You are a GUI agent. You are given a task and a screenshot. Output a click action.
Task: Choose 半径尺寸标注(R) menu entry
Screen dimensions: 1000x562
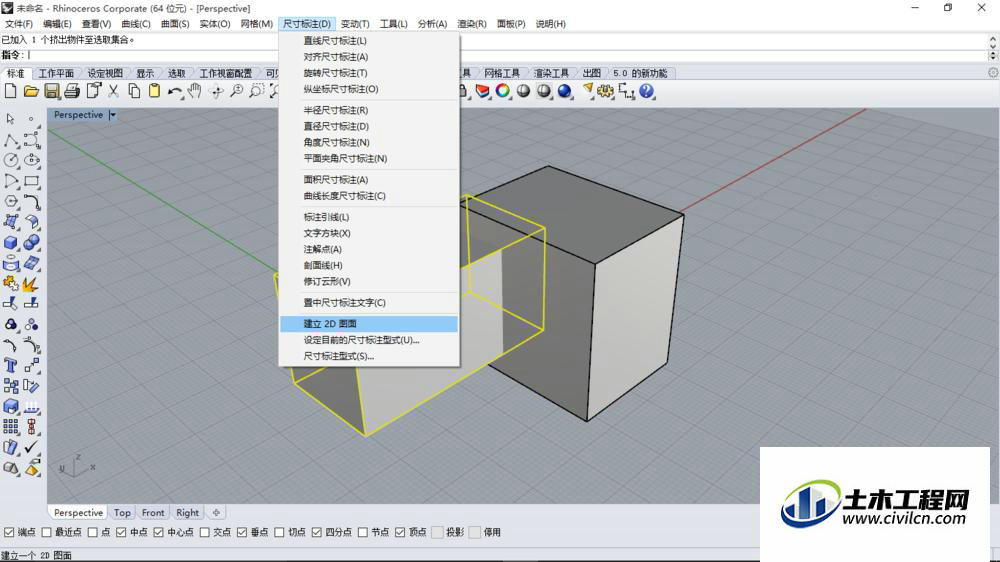coord(369,110)
